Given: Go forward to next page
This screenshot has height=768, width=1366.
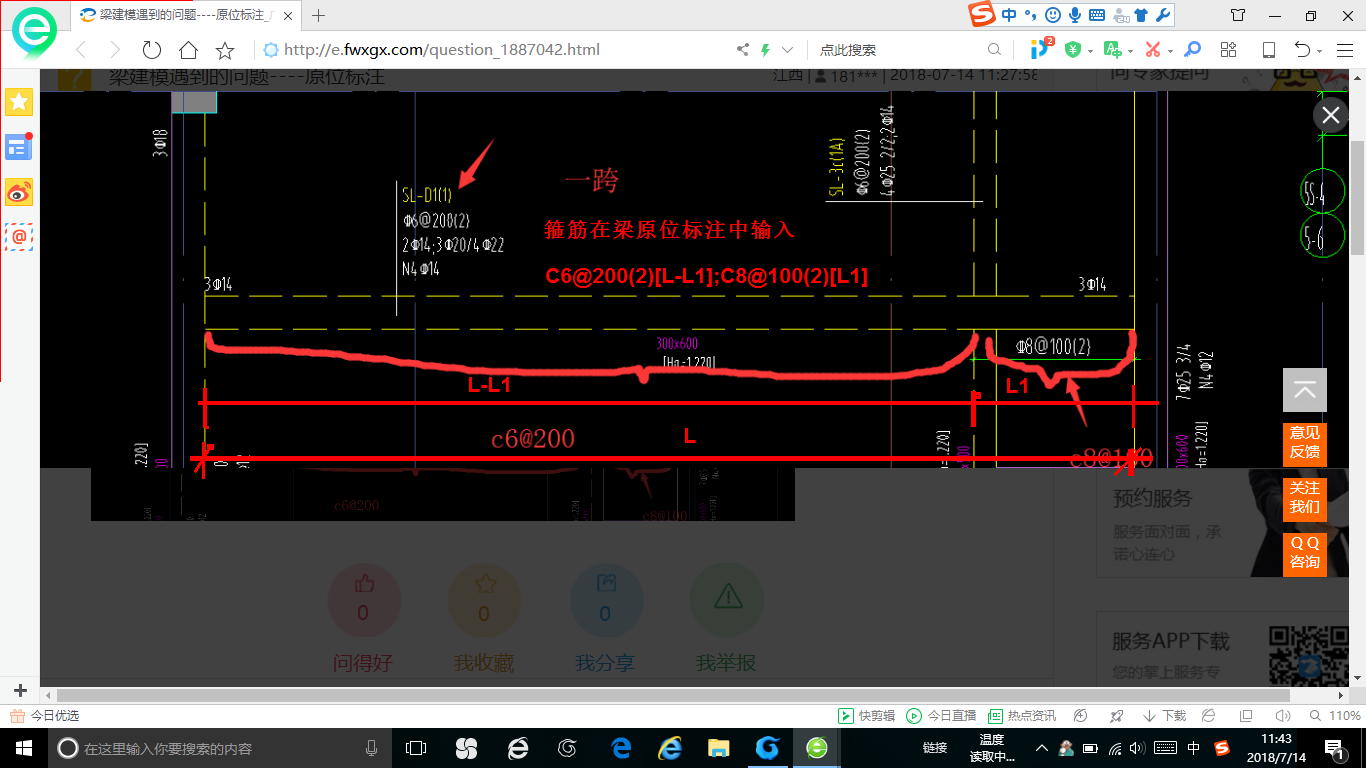Looking at the screenshot, I should [115, 50].
